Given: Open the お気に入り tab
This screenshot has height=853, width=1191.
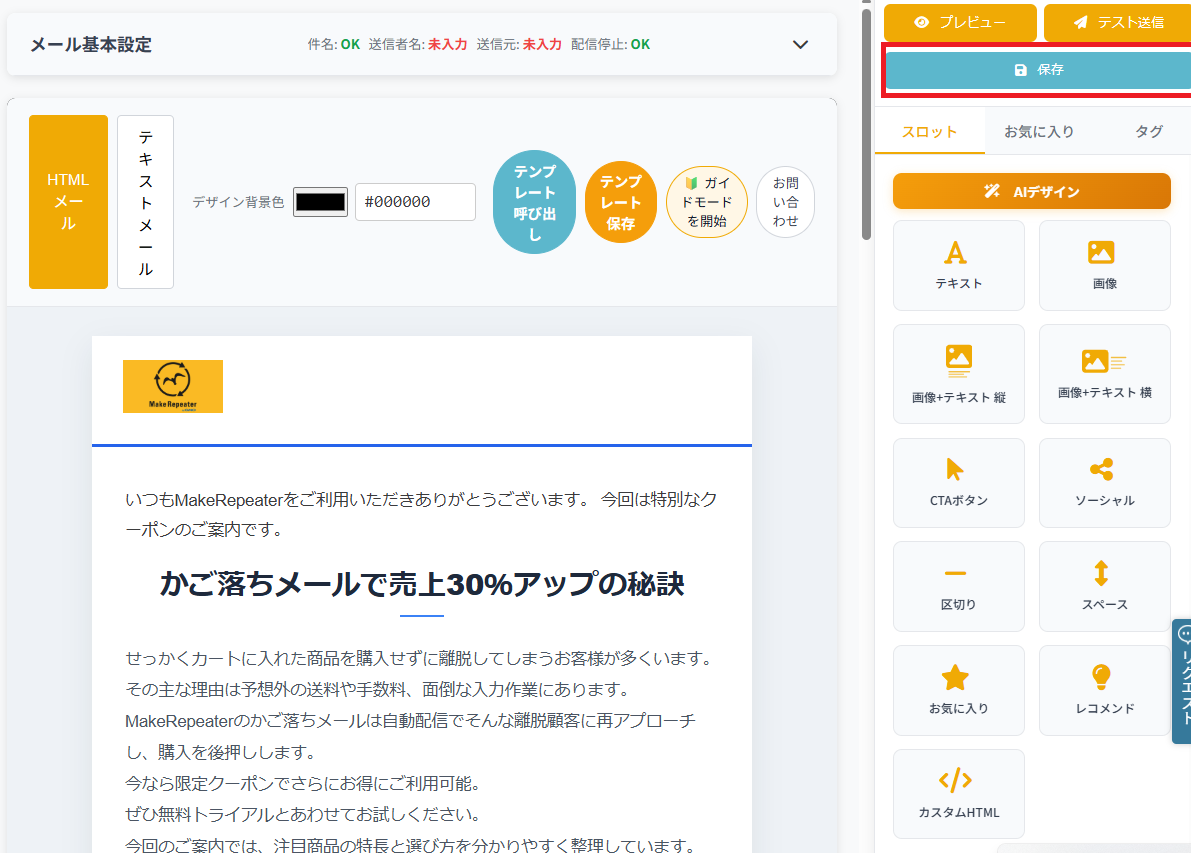Looking at the screenshot, I should point(1041,130).
